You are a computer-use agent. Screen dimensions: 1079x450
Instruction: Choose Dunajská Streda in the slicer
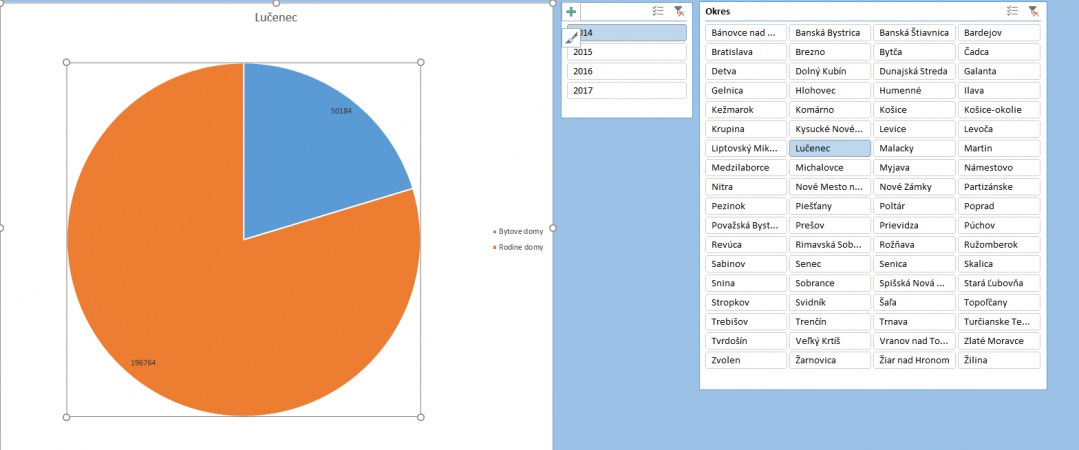914,71
